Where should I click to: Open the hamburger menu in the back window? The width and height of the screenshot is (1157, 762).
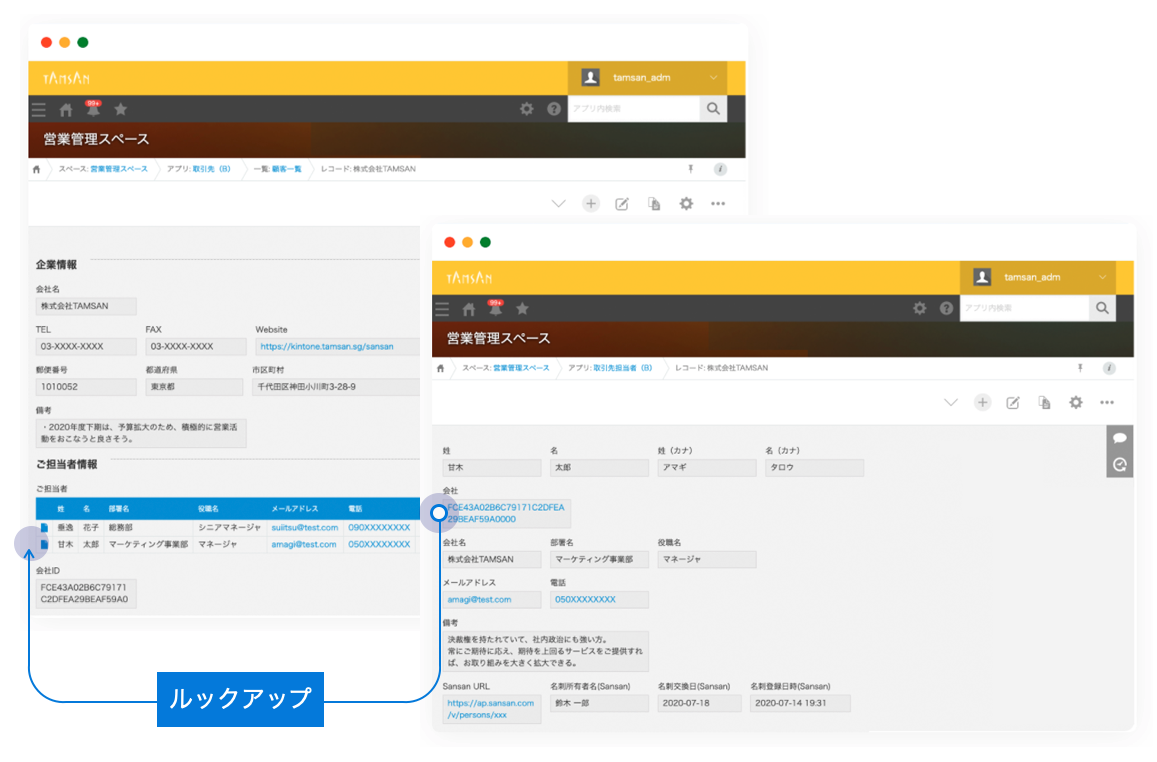[x=39, y=110]
